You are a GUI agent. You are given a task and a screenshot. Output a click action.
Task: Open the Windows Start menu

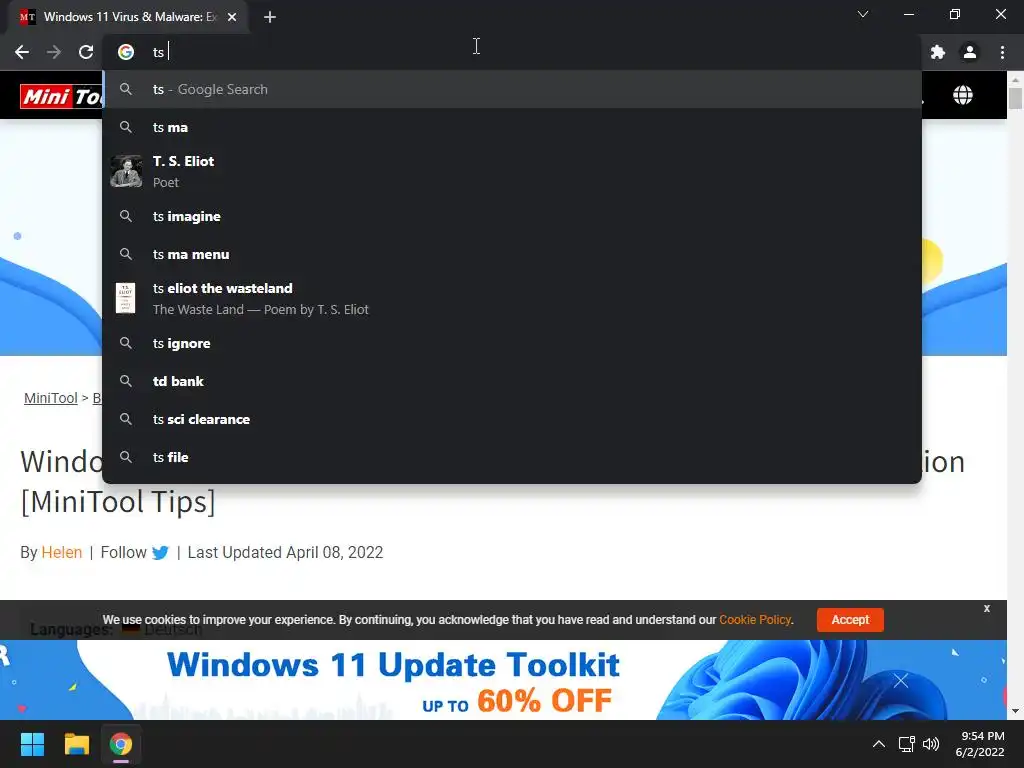(32, 744)
